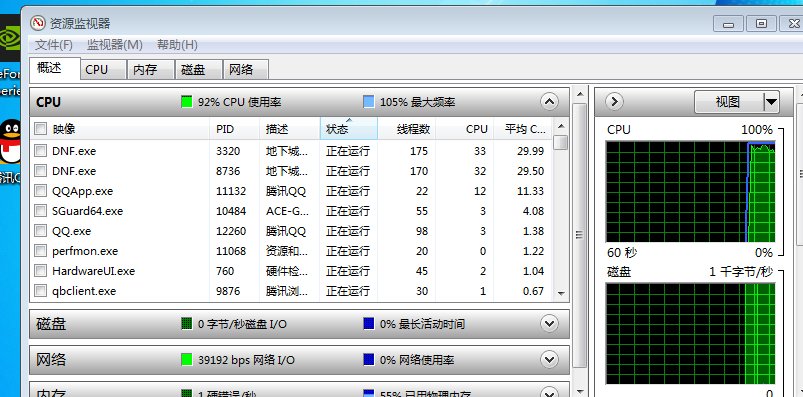The width and height of the screenshot is (803, 397).
Task: Expand the 内存 section chevron
Action: pos(549,393)
